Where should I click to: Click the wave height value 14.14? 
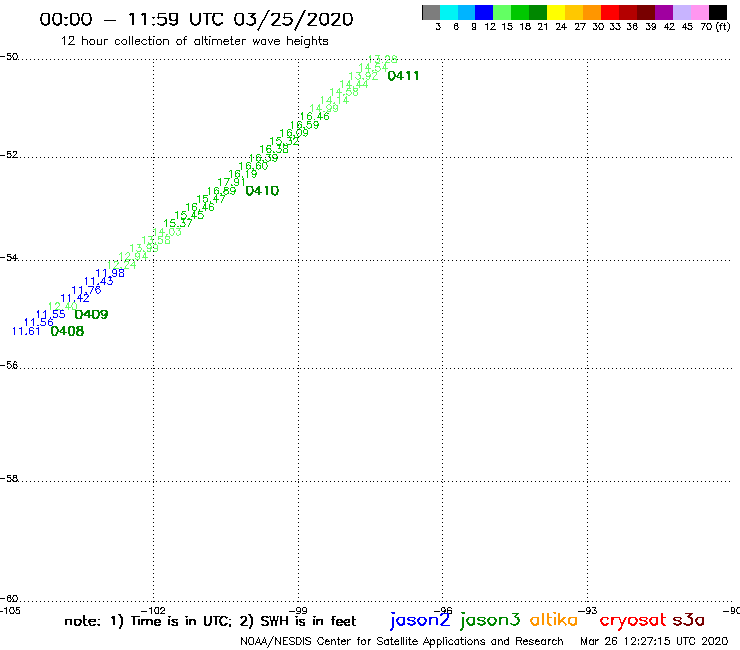pyautogui.click(x=335, y=101)
